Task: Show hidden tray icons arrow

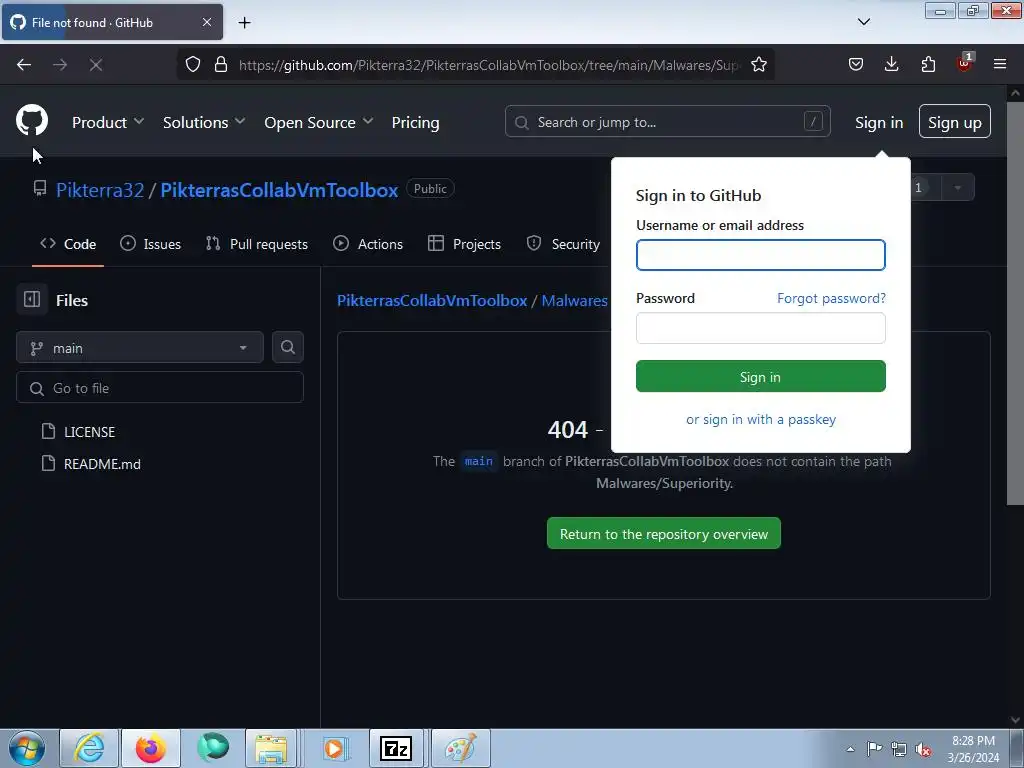Action: coord(850,750)
